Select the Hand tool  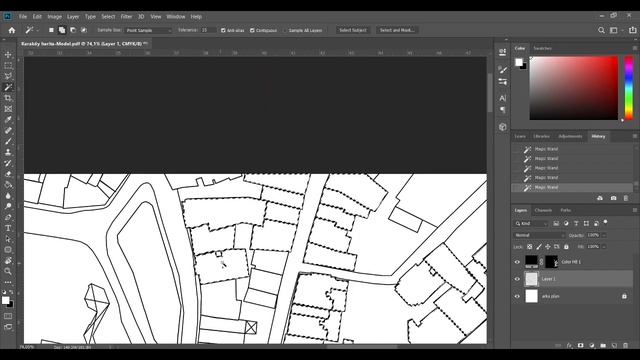pyautogui.click(x=8, y=260)
